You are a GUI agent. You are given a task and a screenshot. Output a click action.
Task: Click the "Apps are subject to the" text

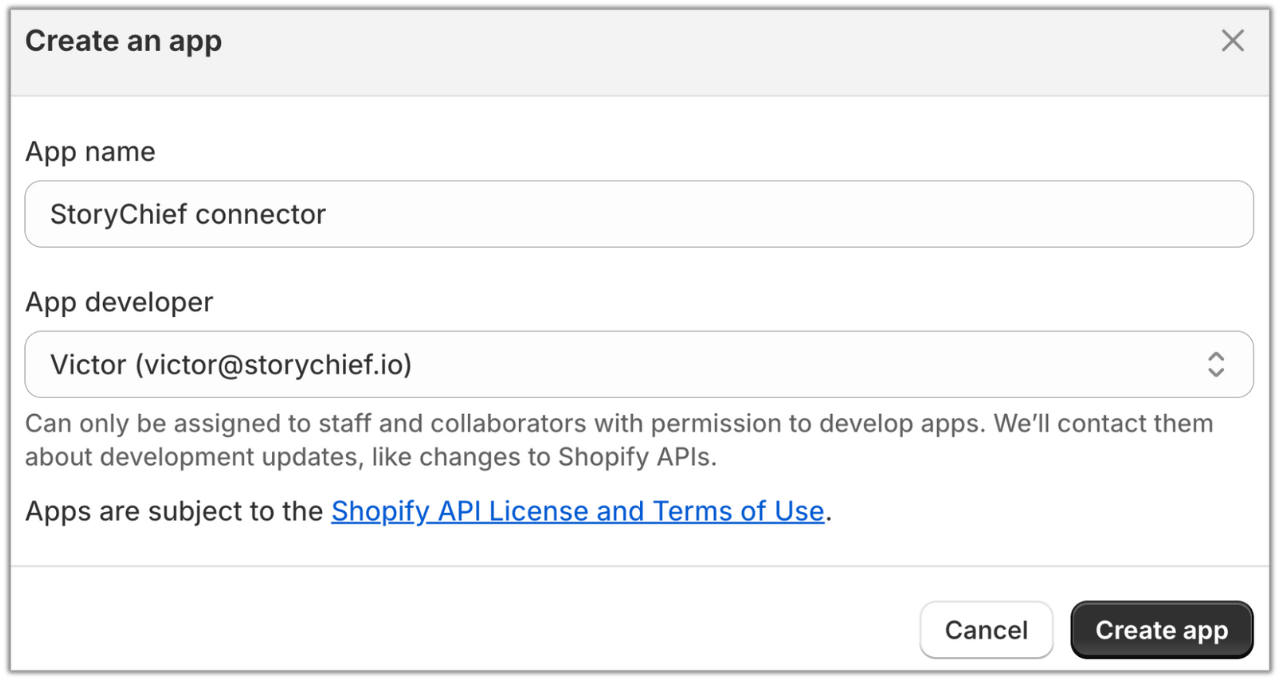[x=176, y=511]
